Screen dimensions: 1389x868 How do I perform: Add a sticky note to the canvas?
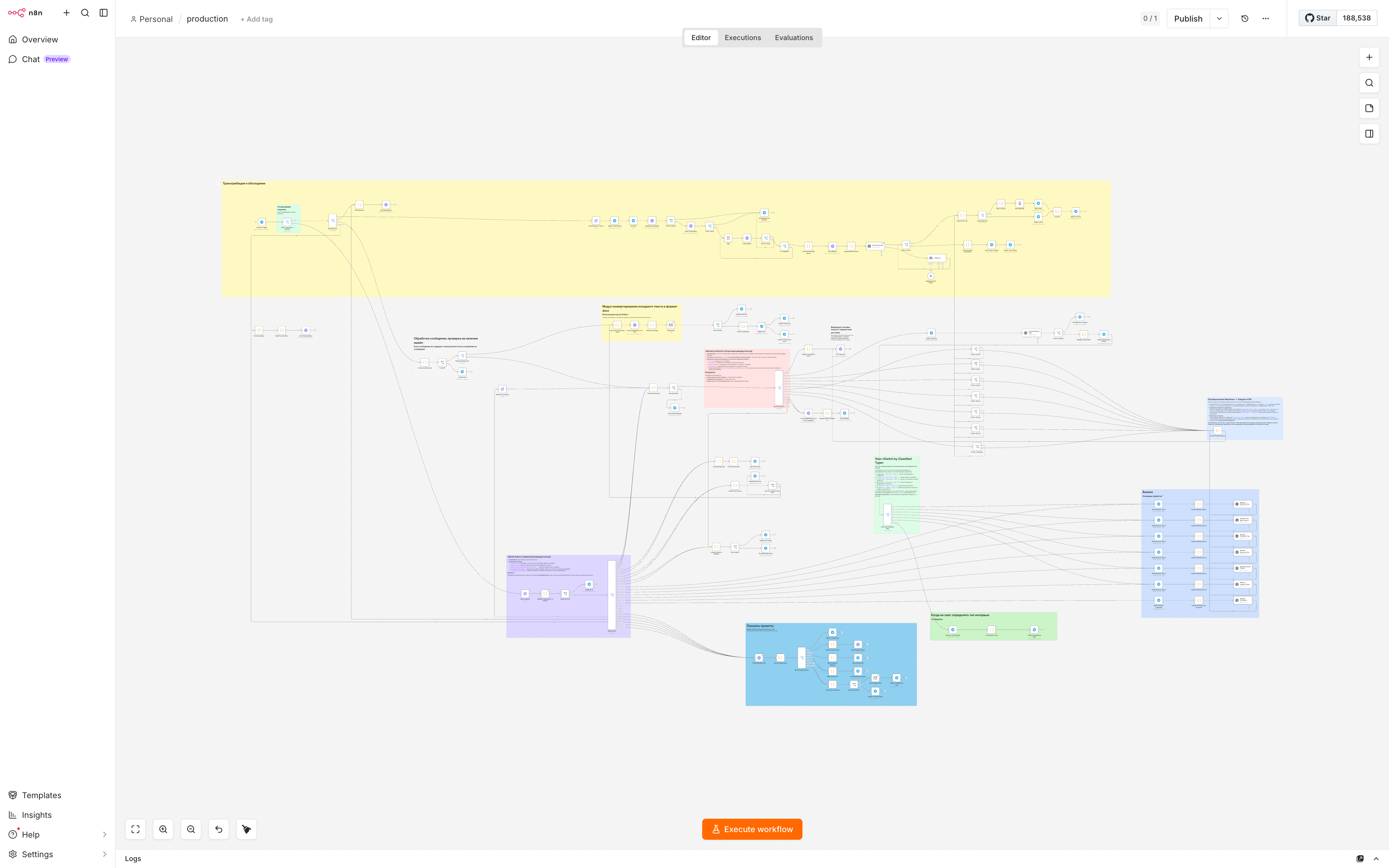pyautogui.click(x=1369, y=108)
